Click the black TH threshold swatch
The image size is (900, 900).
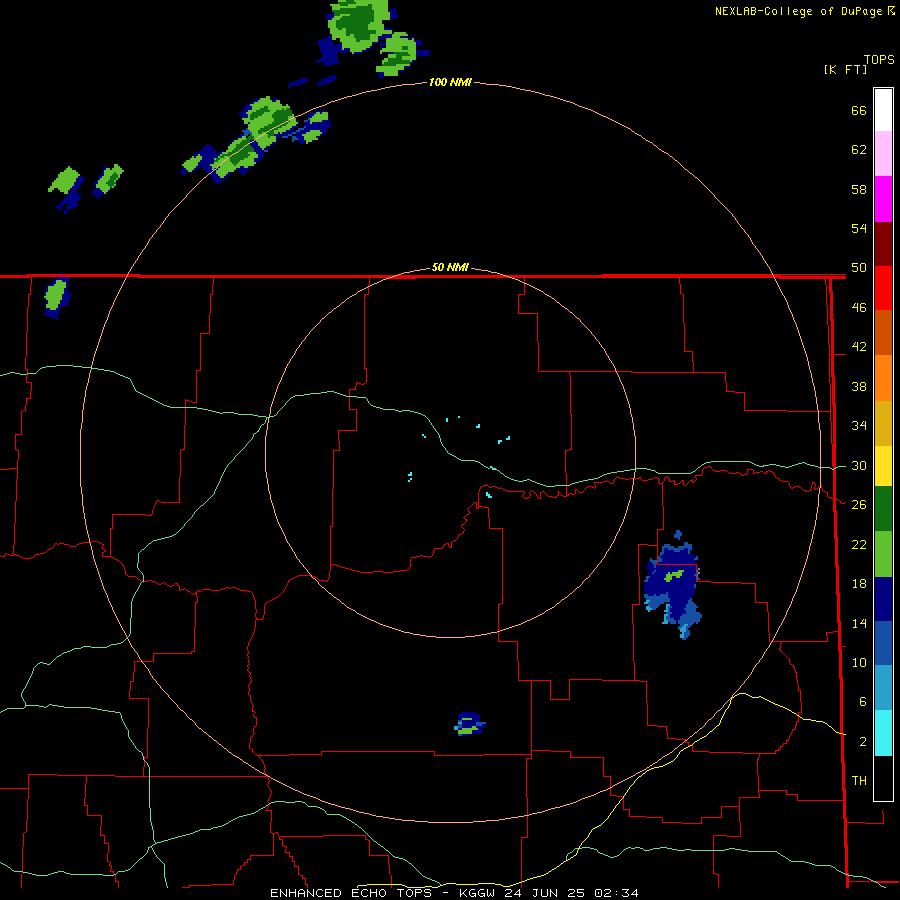point(883,778)
